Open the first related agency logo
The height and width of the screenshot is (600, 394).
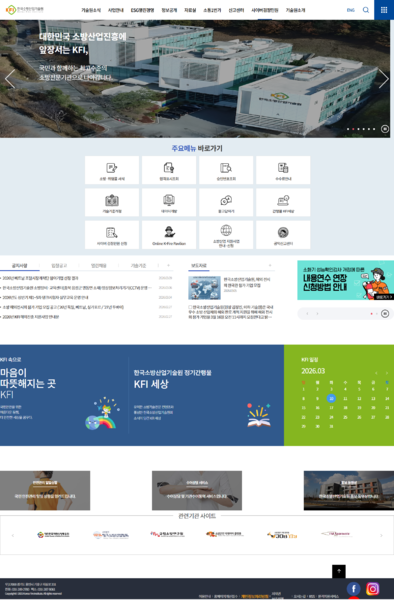pyautogui.click(x=53, y=535)
